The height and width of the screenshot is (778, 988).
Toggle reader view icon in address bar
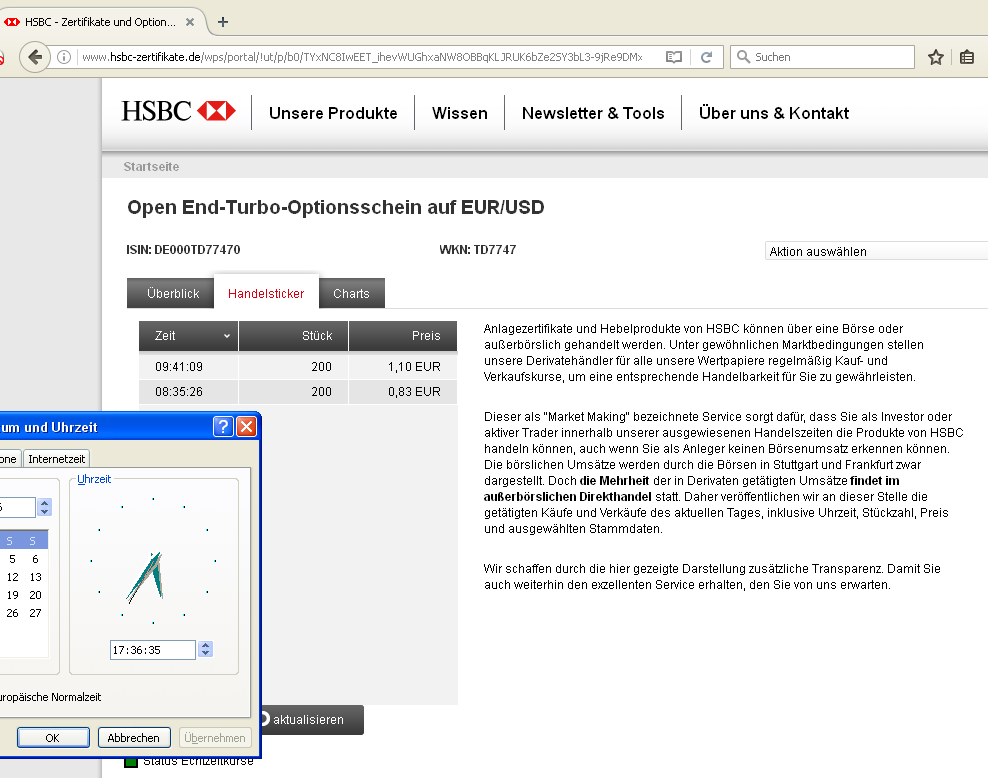(x=674, y=57)
